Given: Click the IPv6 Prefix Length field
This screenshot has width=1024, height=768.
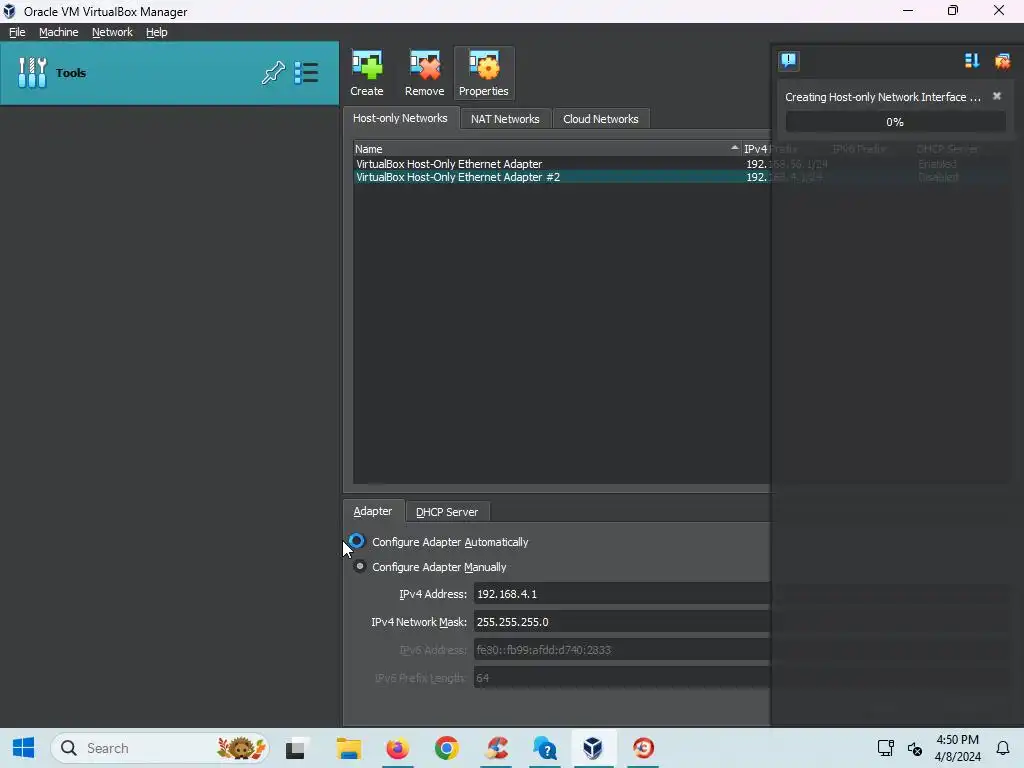Looking at the screenshot, I should coord(622,678).
